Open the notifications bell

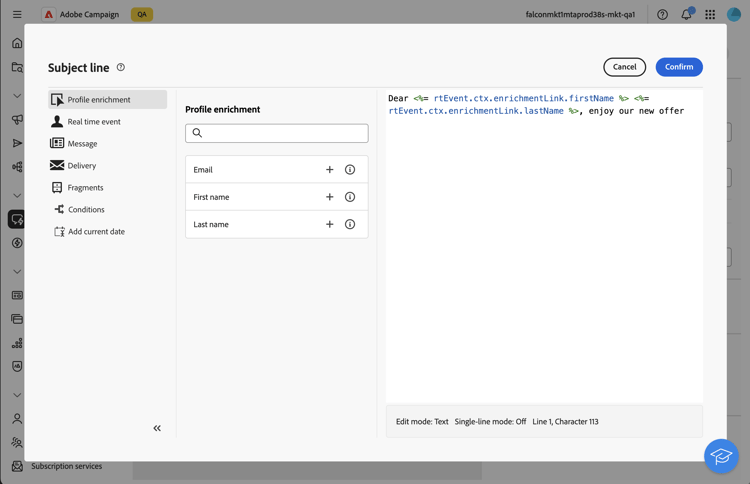coord(686,14)
